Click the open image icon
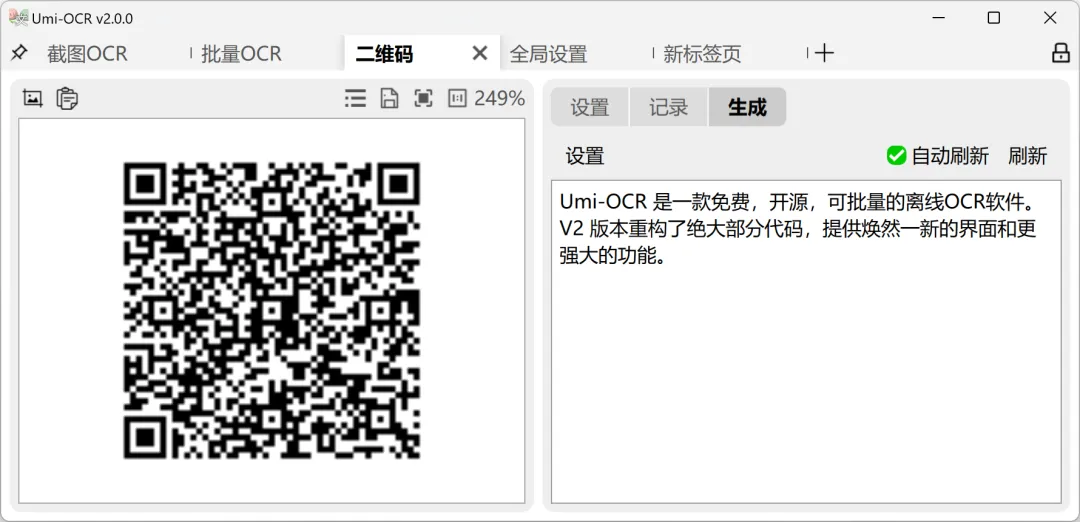This screenshot has width=1080, height=522. pyautogui.click(x=32, y=98)
